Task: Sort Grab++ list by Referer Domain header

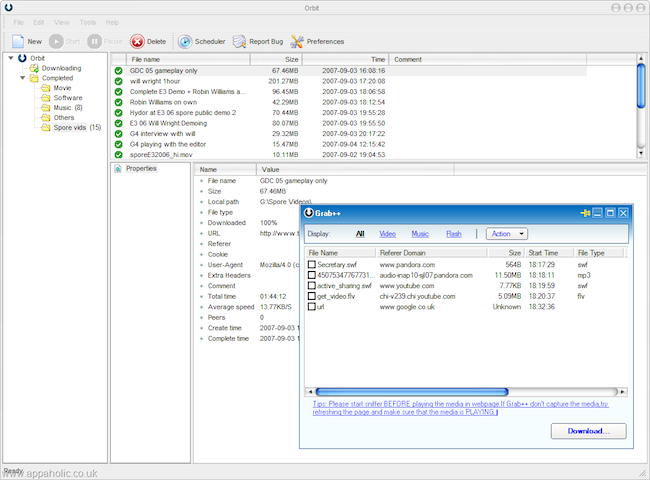Action: point(432,253)
